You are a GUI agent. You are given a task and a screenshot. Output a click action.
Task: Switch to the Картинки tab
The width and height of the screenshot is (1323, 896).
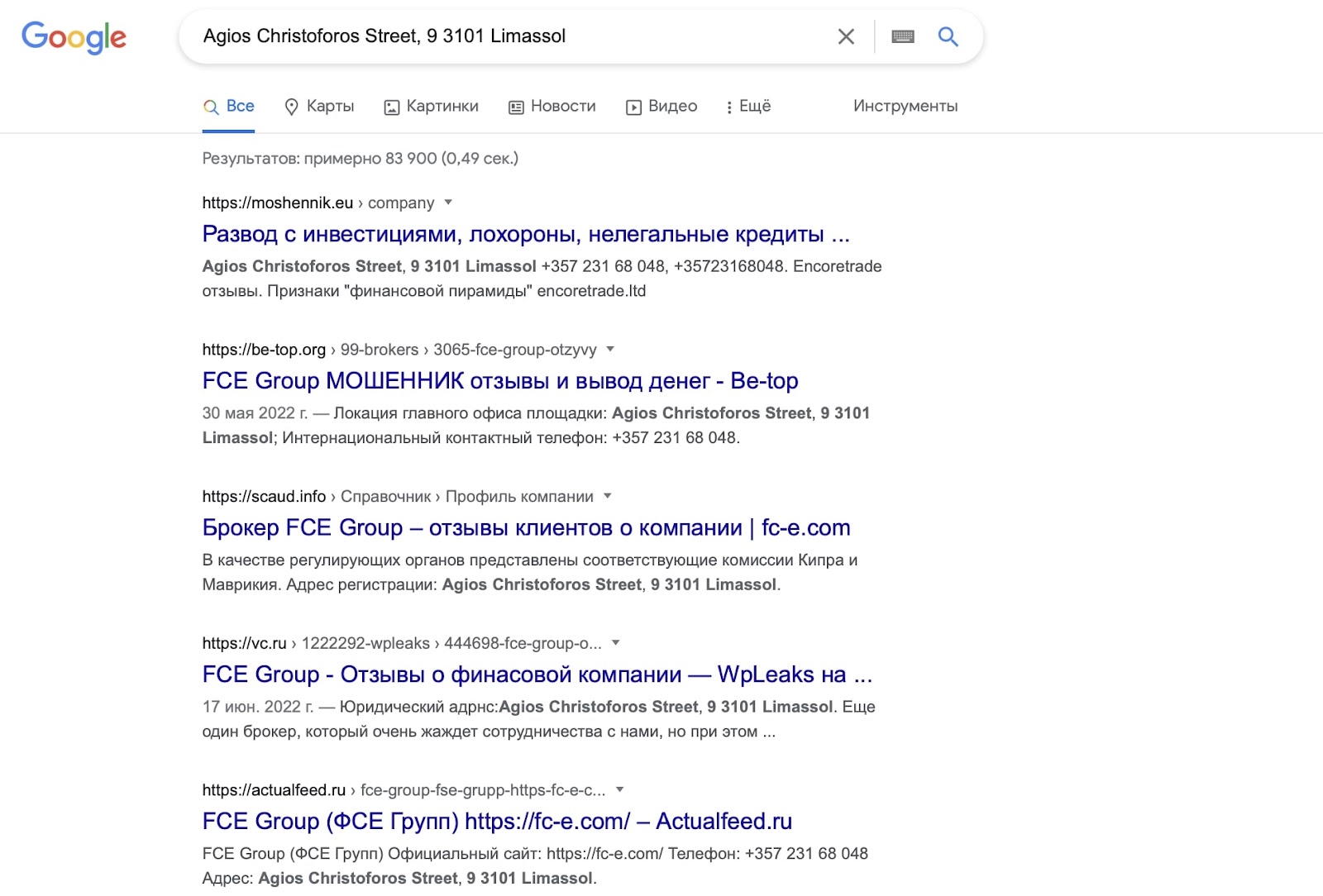pos(431,107)
